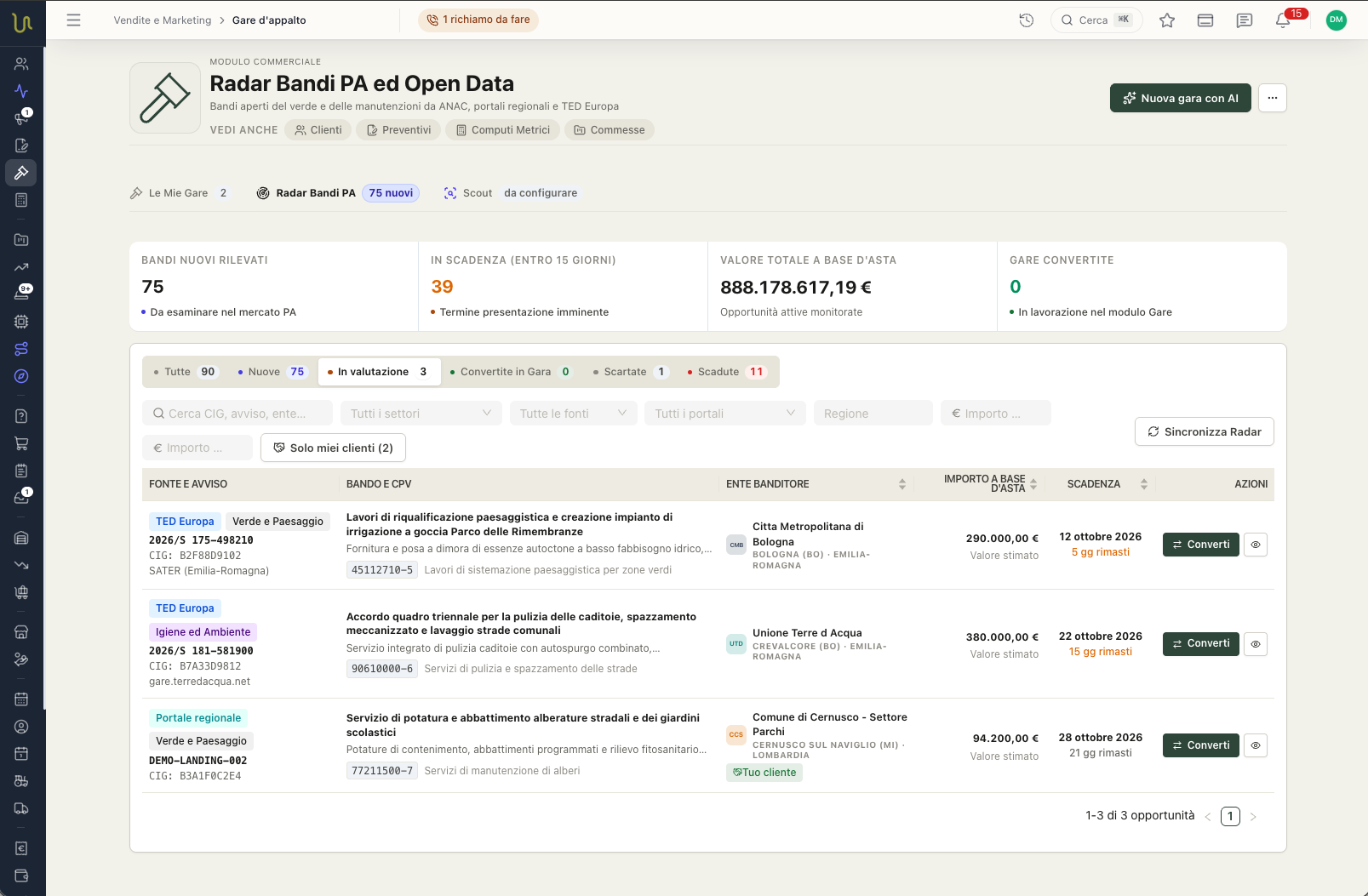This screenshot has height=896, width=1368.
Task: View details of the Citta Metropolitana di Bologna tender
Action: [x=1256, y=545]
